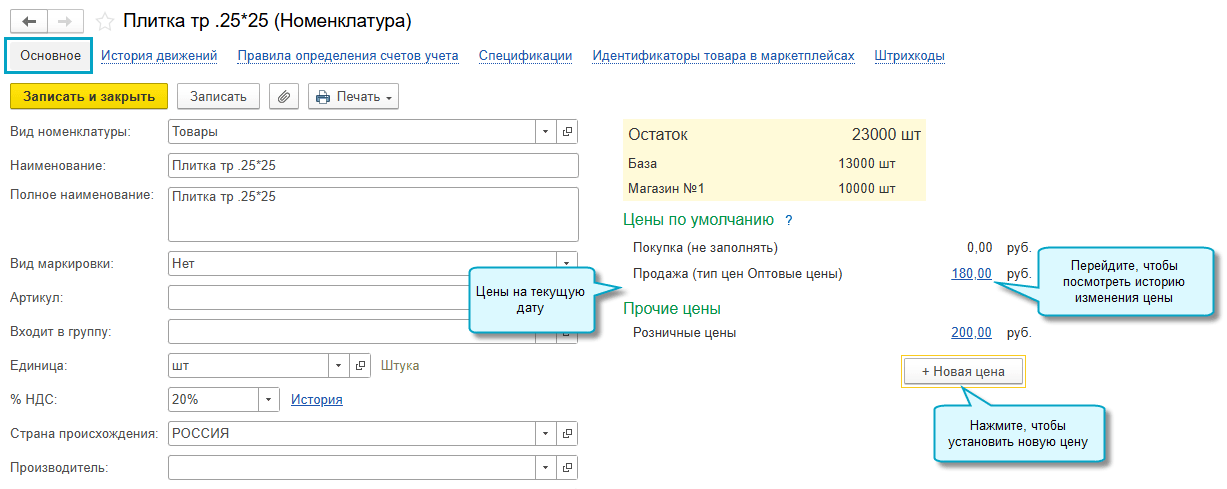Expand the Единица dropdown arrow
This screenshot has width=1227, height=489.
339,366
